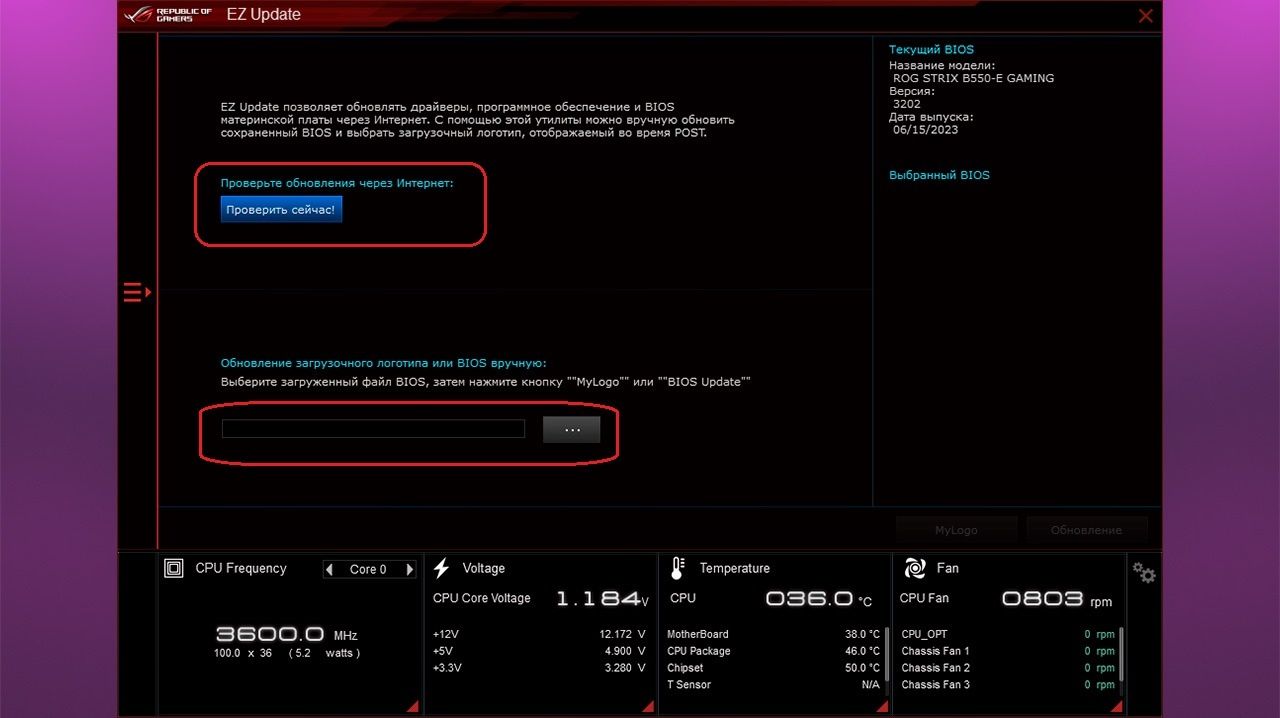Open the left sidebar menu icon
1280x718 pixels.
[x=136, y=292]
